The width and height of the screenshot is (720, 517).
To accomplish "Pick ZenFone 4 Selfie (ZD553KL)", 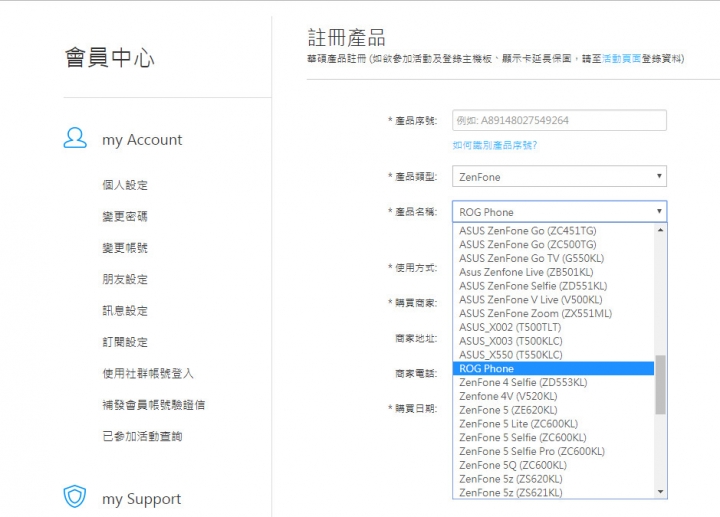I will coord(553,382).
